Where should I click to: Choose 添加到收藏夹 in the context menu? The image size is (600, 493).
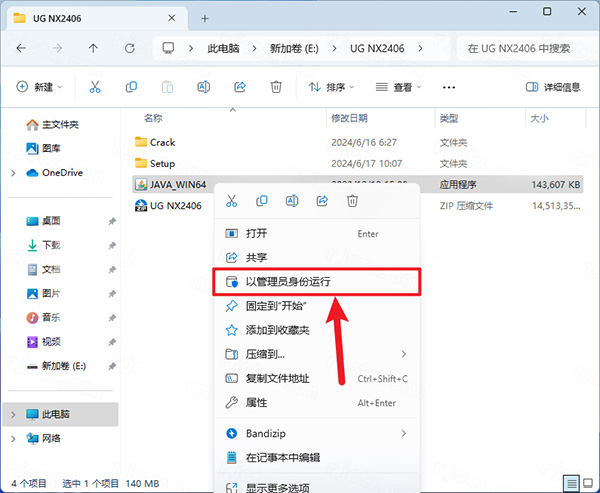(x=317, y=330)
